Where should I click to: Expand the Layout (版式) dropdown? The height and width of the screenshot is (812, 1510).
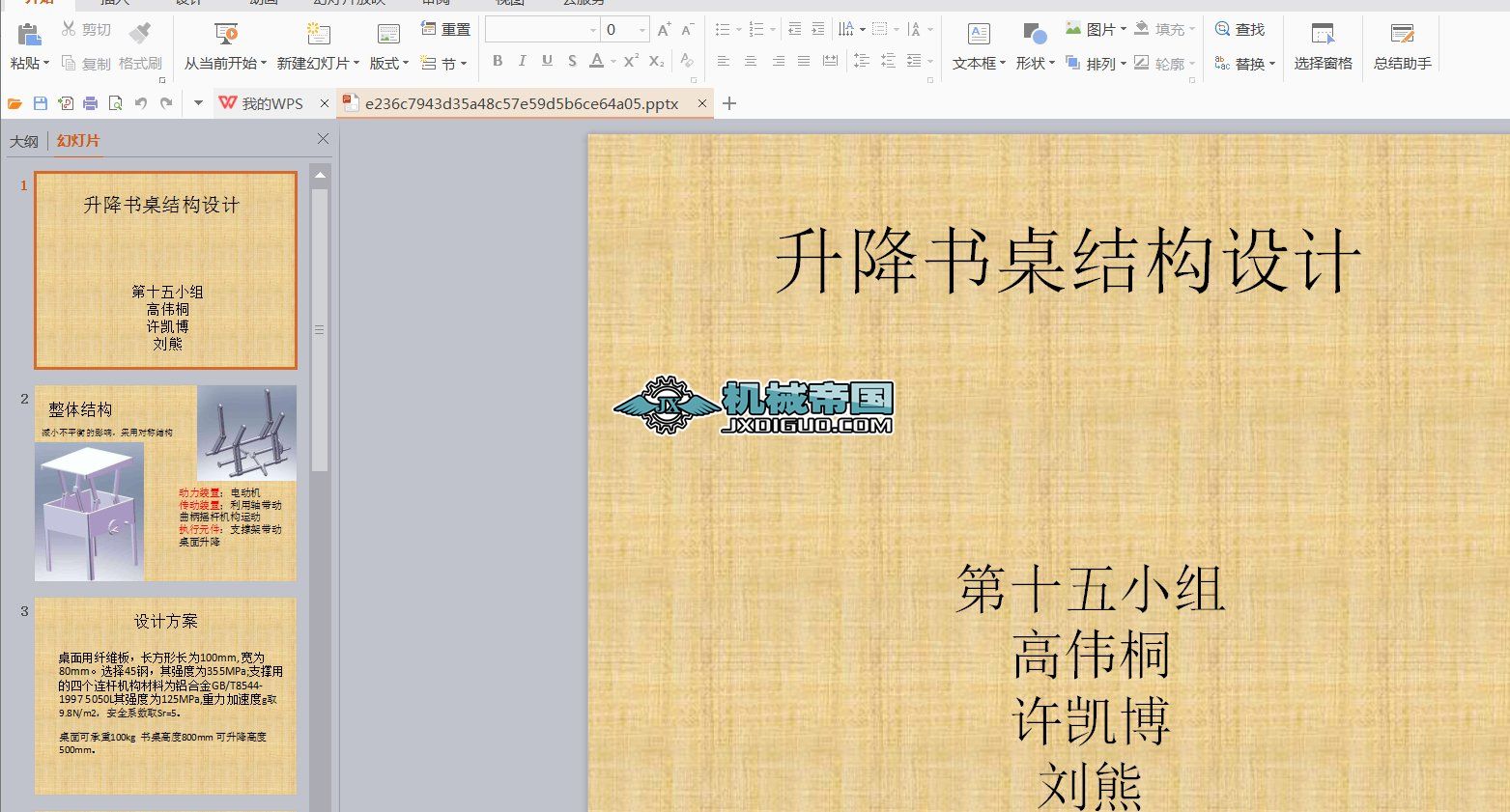tap(389, 64)
